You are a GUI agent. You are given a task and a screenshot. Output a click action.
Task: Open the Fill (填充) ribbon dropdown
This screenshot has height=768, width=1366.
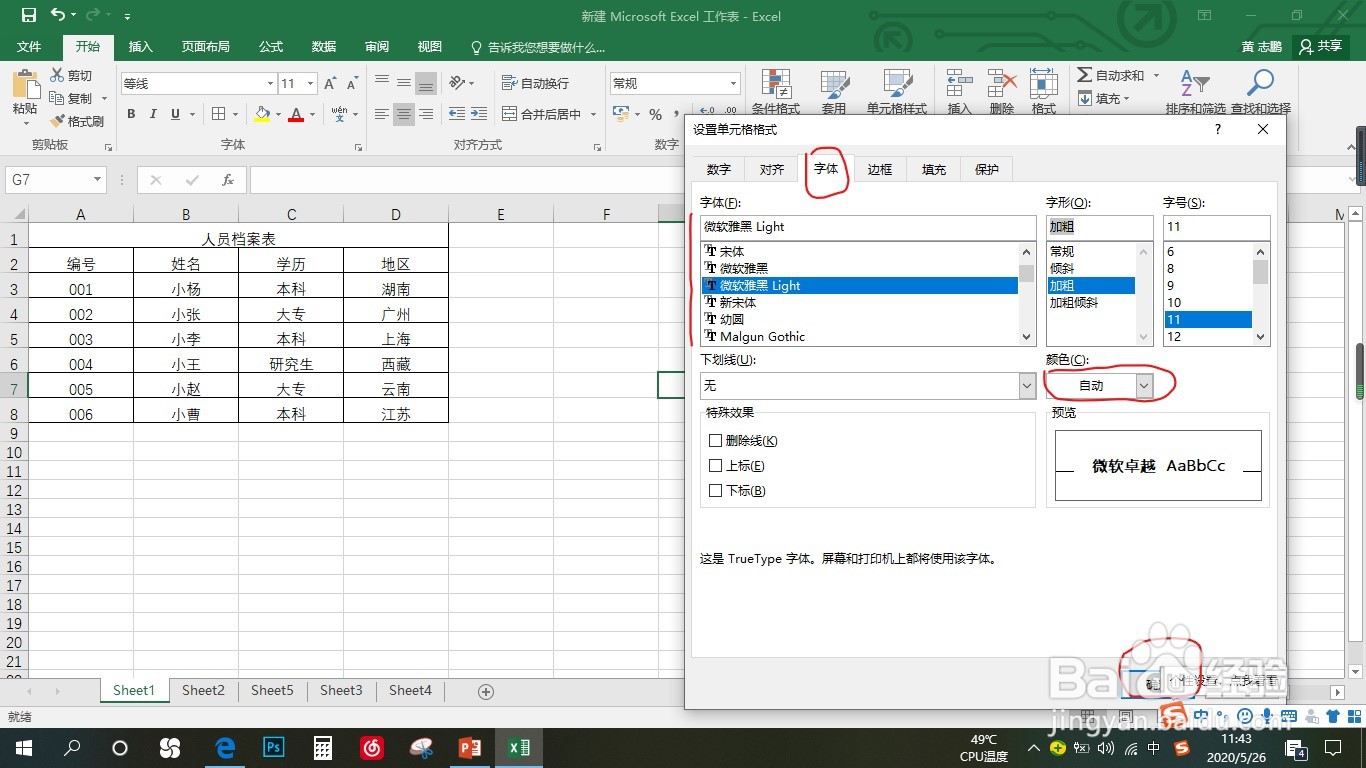(x=1127, y=99)
